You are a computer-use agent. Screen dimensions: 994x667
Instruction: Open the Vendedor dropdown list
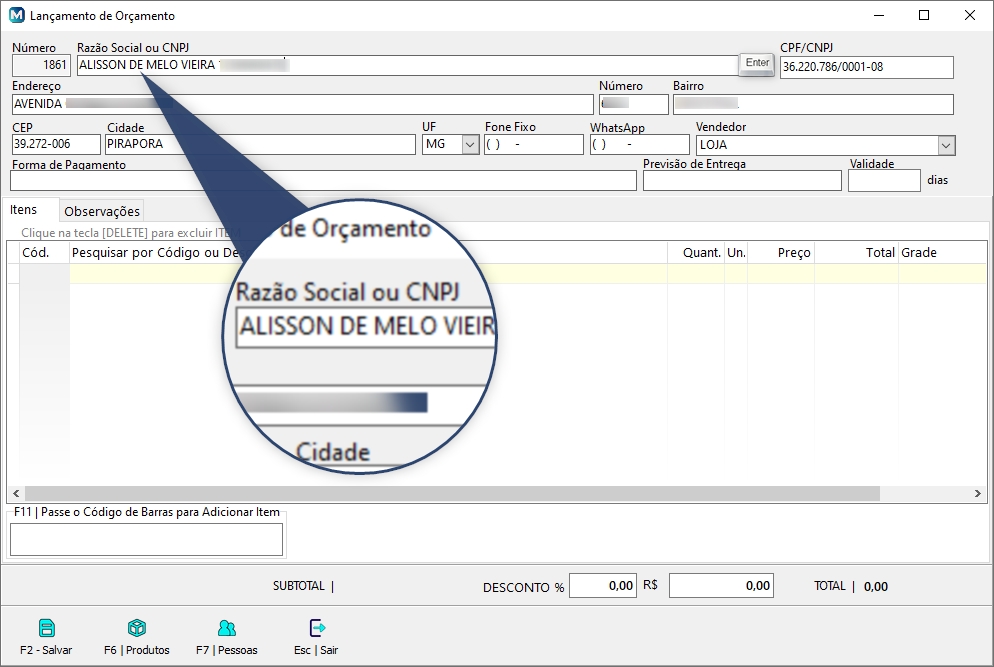point(946,145)
